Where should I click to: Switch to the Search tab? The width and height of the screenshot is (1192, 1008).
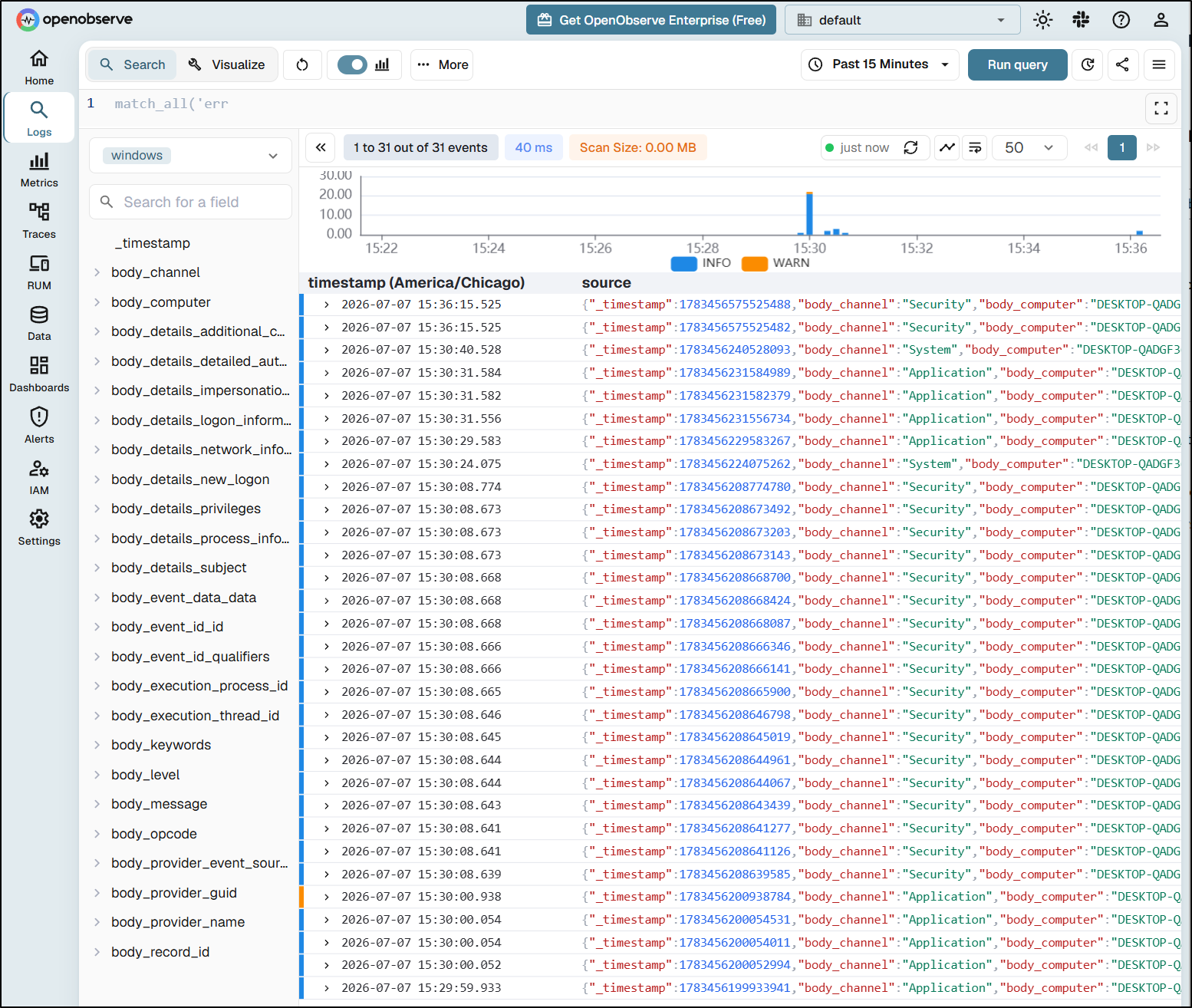click(x=133, y=64)
